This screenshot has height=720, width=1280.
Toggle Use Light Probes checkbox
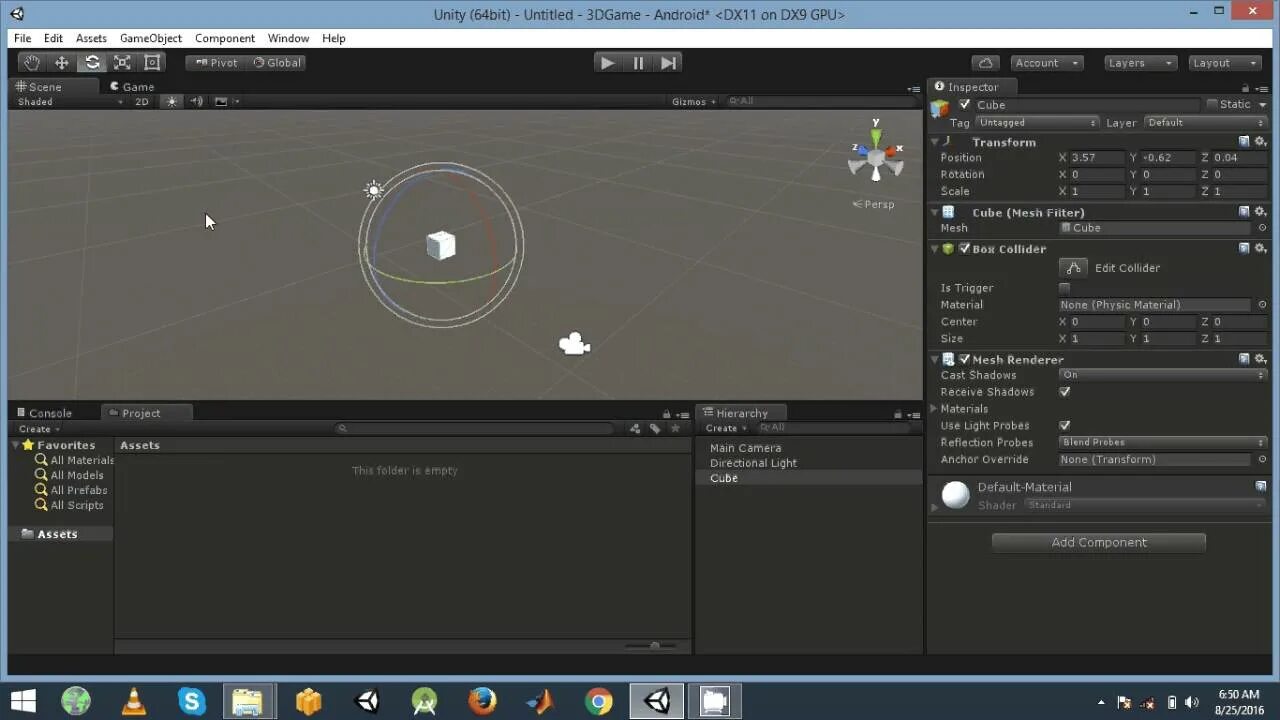[1064, 426]
